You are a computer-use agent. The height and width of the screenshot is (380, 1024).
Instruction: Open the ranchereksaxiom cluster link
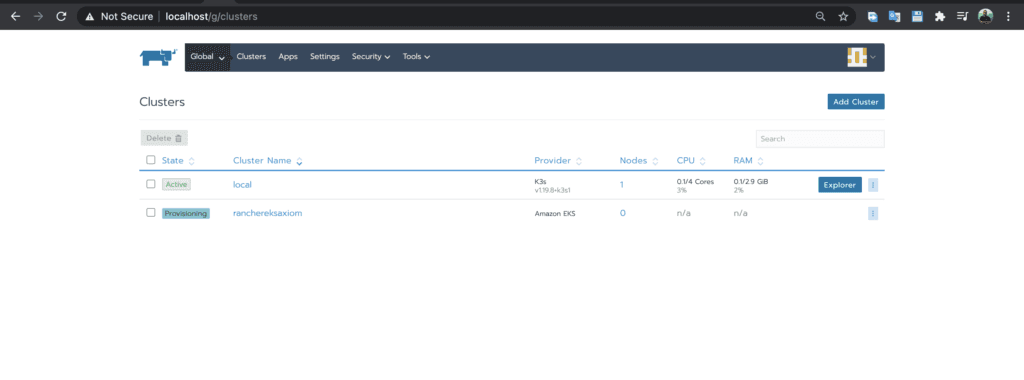tap(268, 213)
